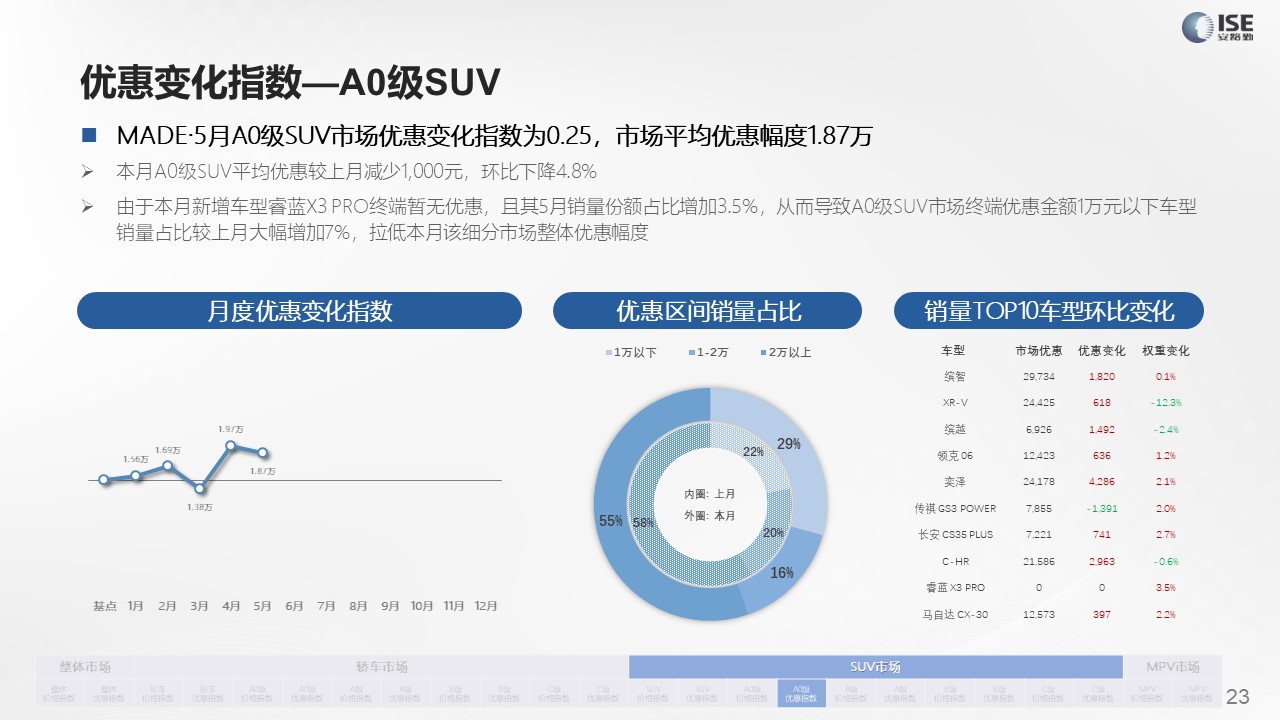Select the 2万以上 legend swatch
Screen dimensions: 1280x720
(762, 353)
